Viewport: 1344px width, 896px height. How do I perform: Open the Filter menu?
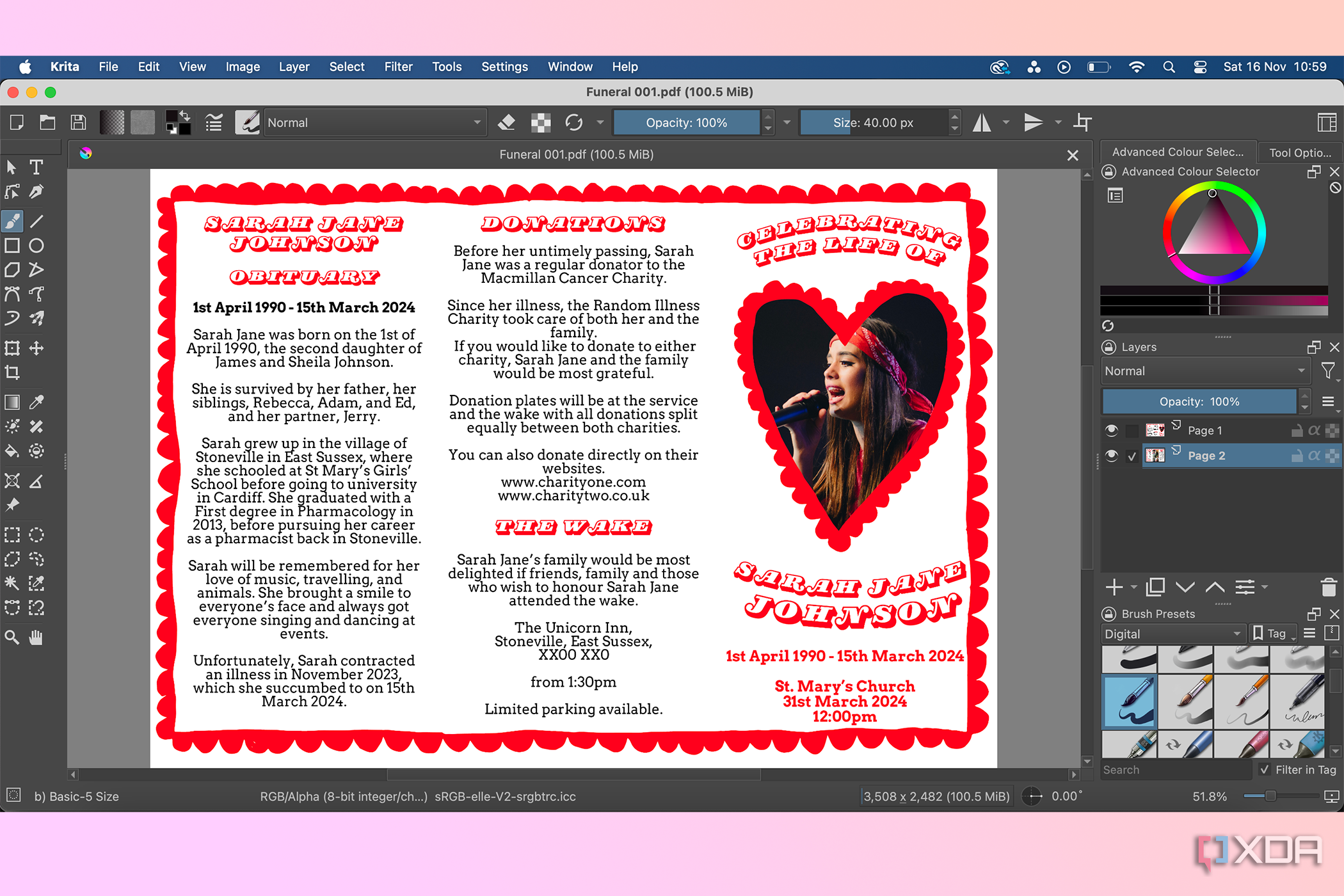tap(398, 67)
